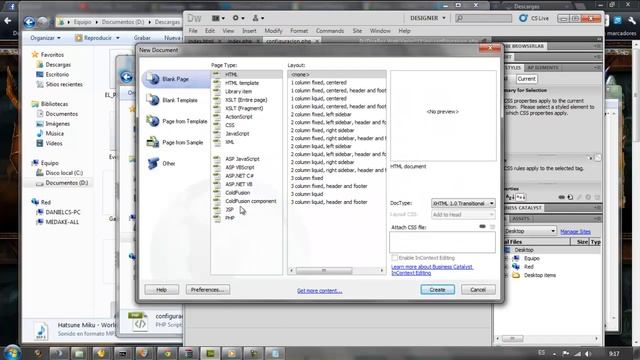The image size is (640, 360).
Task: Open the Desktop site dropdown in Files panel
Action: (530, 231)
